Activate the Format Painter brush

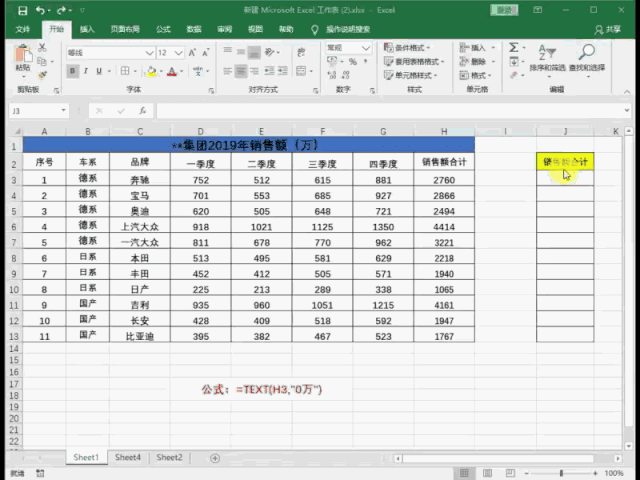(42, 75)
